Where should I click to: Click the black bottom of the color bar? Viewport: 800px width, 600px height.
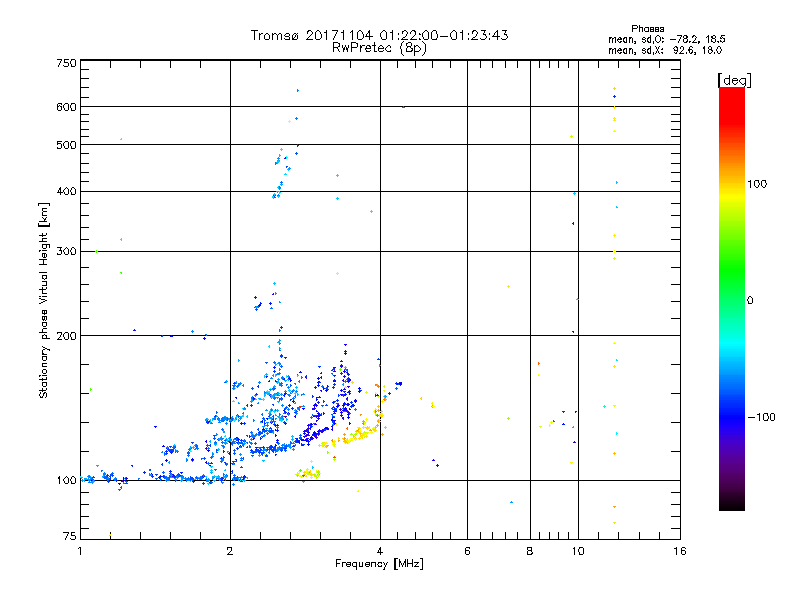coord(732,503)
